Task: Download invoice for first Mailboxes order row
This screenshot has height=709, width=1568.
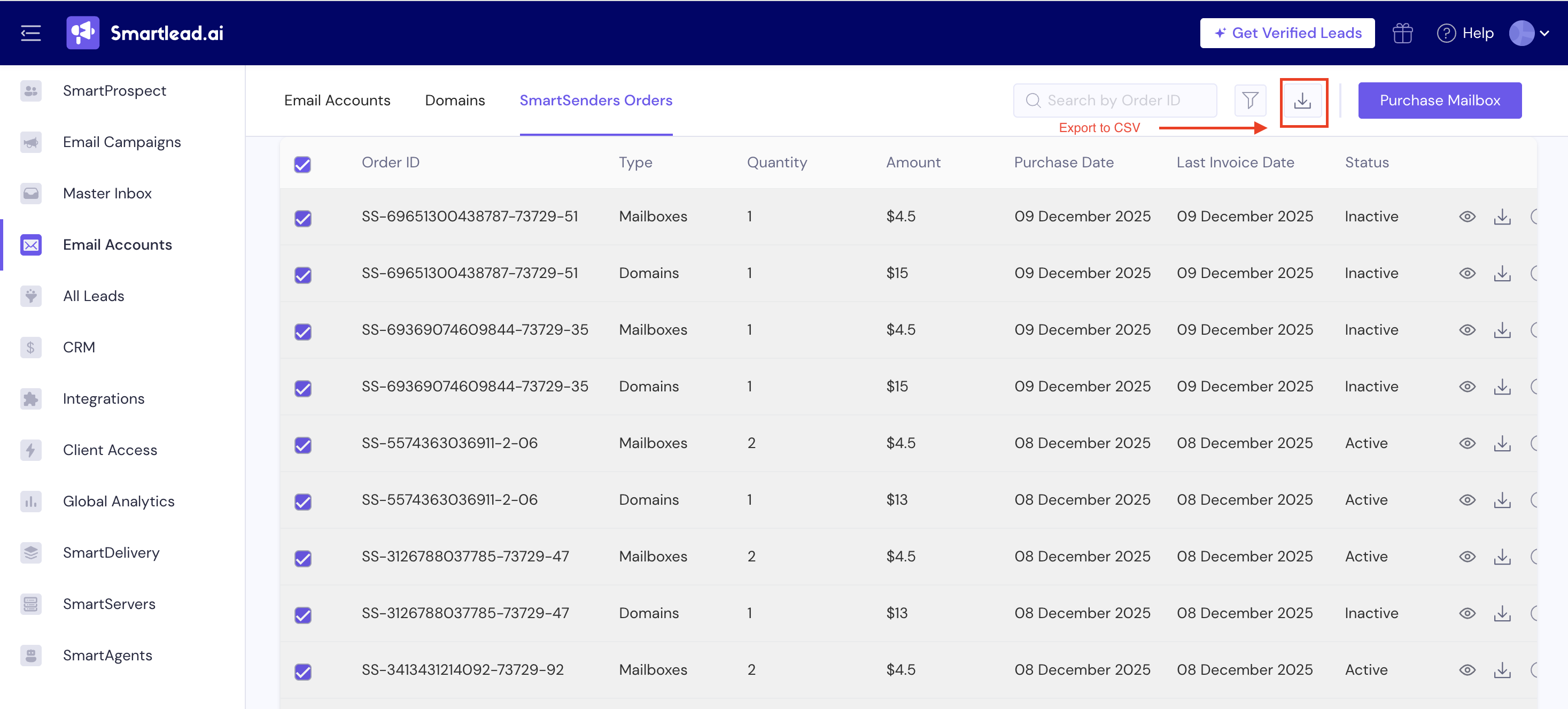Action: [x=1502, y=217]
